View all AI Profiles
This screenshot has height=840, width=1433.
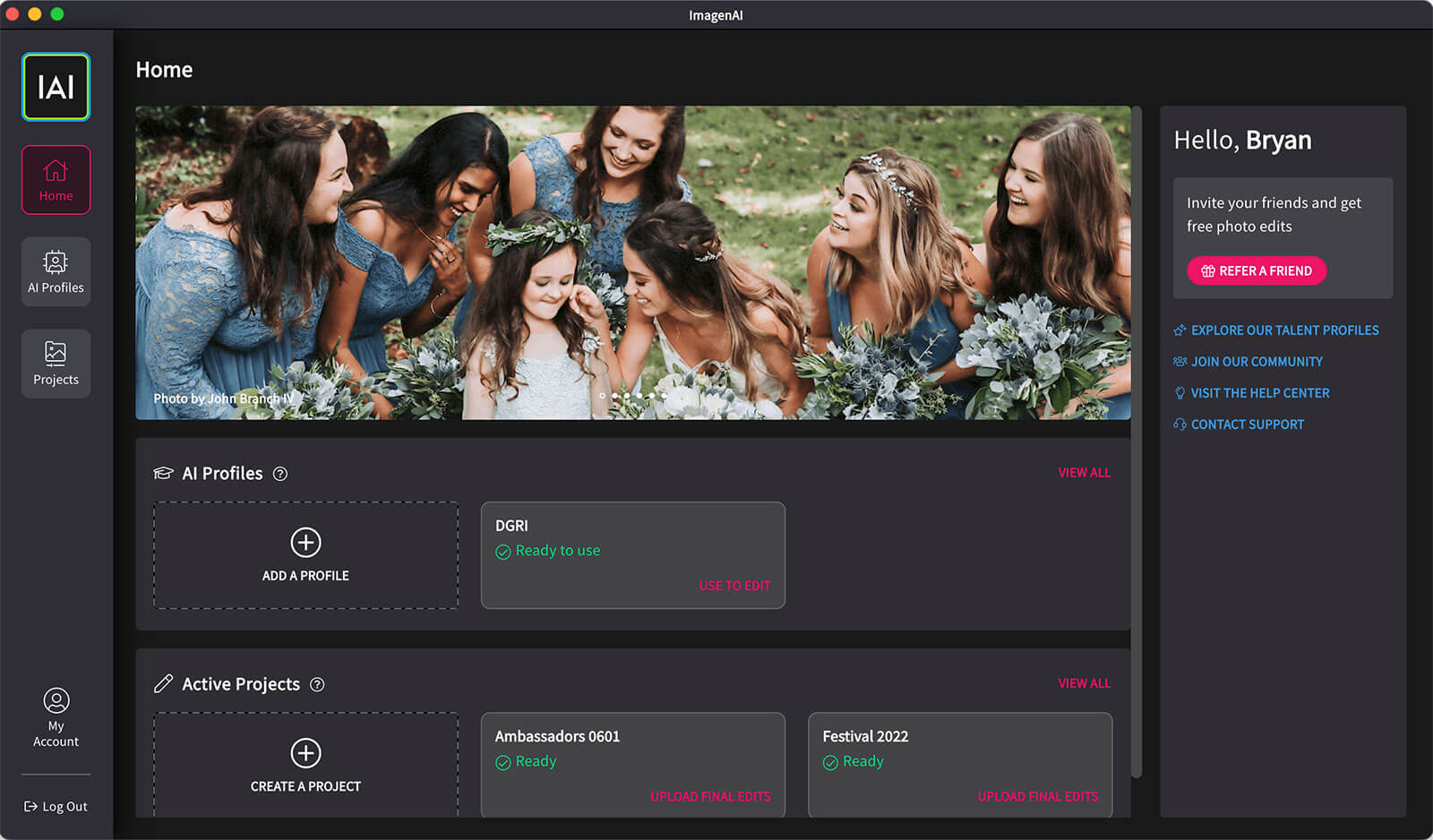[1084, 473]
